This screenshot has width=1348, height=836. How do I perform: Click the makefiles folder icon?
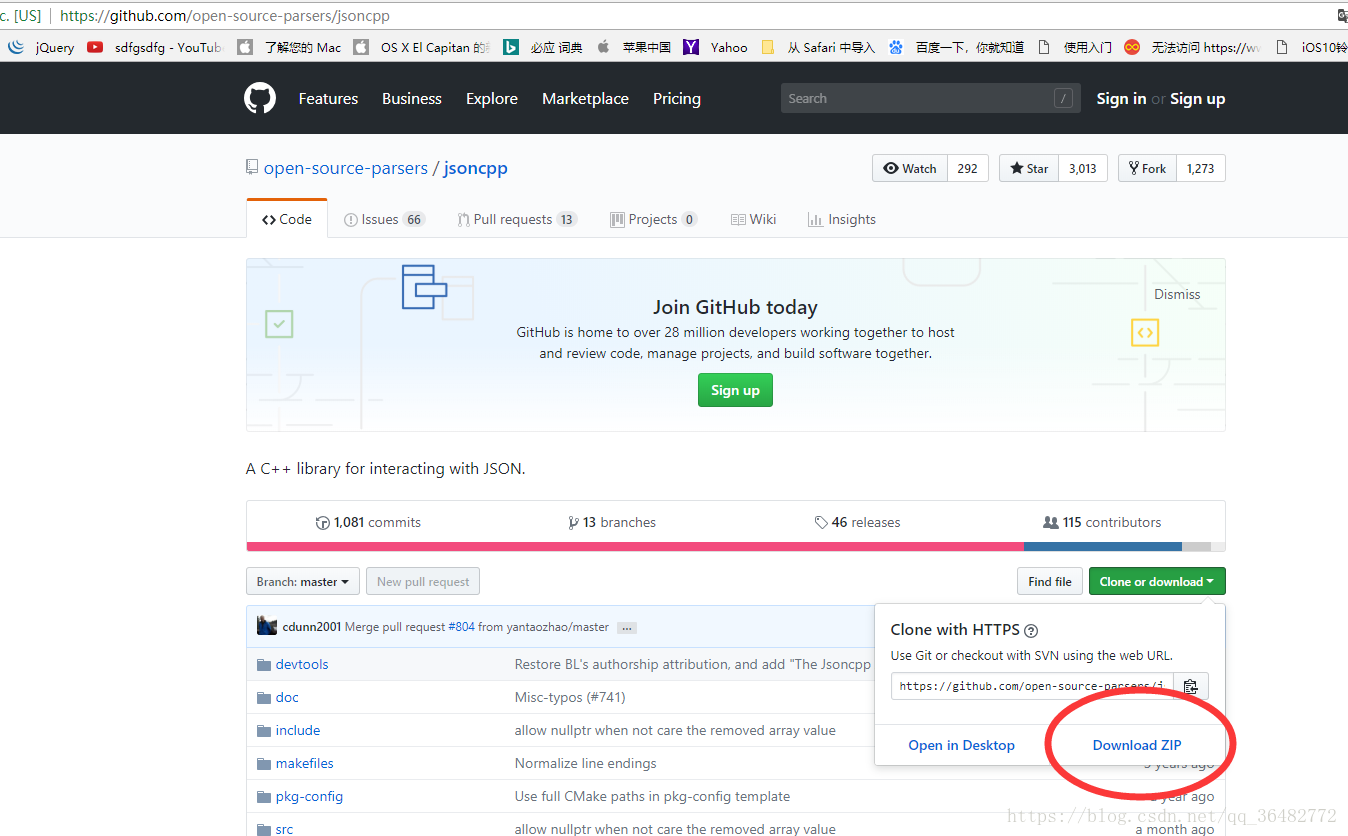click(264, 764)
